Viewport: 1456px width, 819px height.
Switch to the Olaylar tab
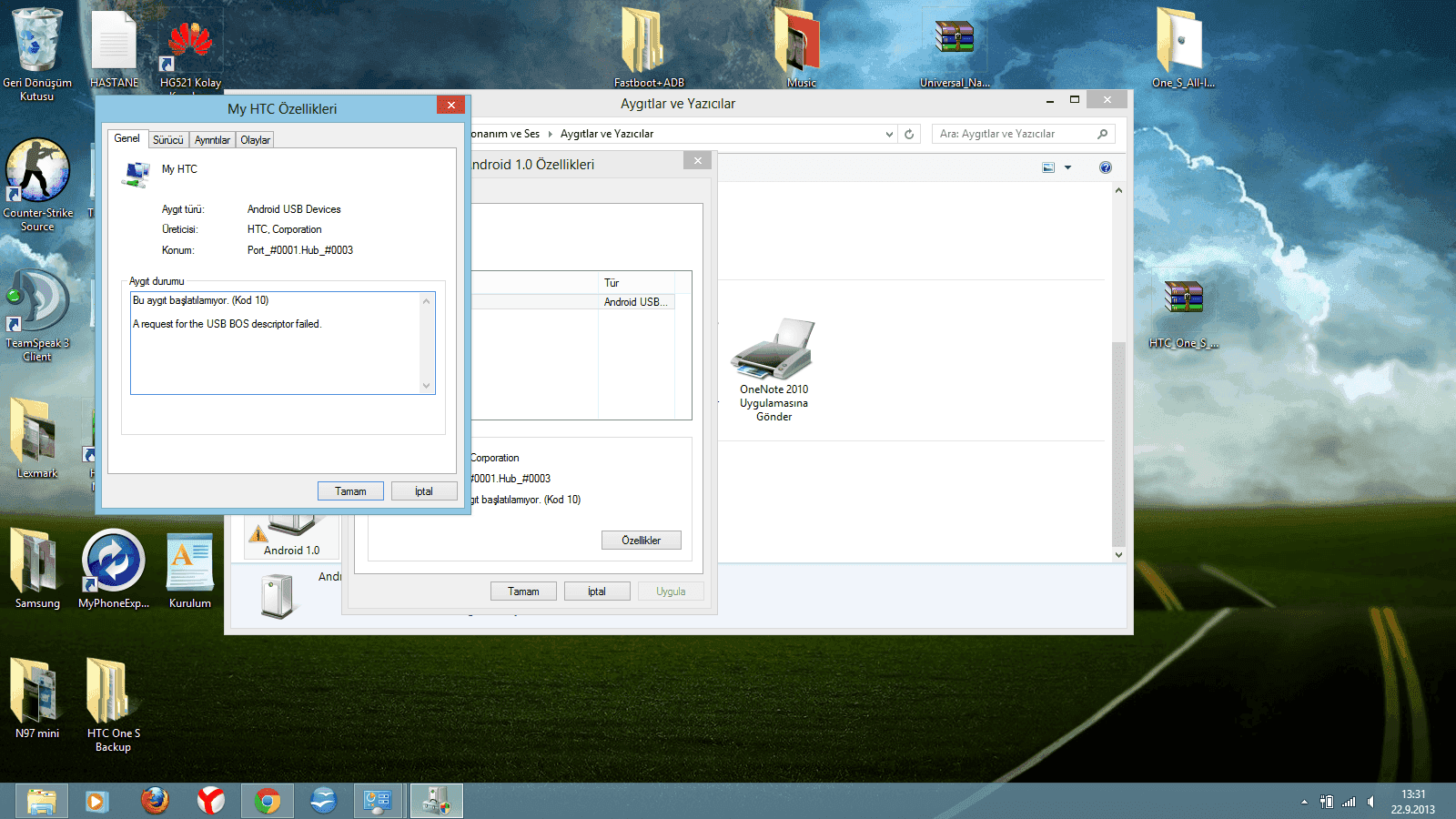click(255, 140)
